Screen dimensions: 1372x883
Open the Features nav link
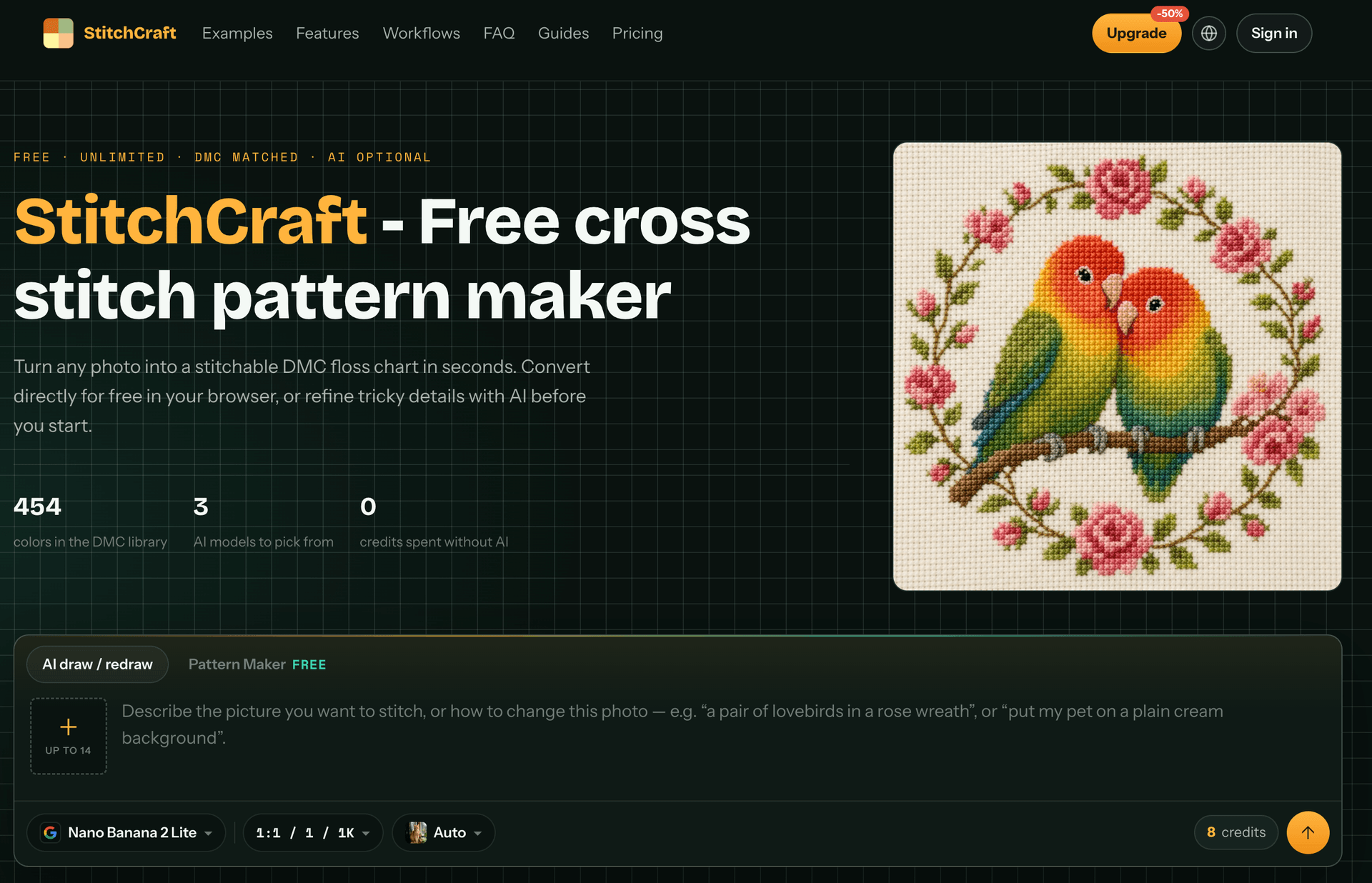coord(327,34)
